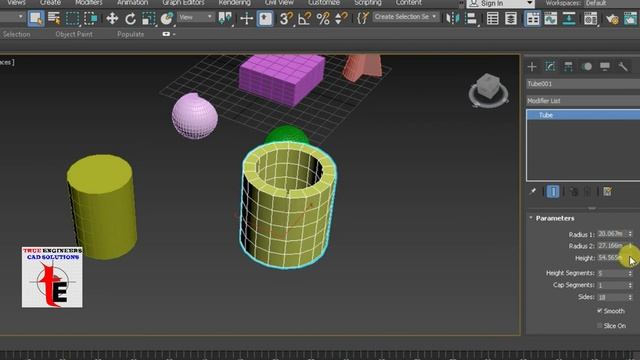This screenshot has width=640, height=360.
Task: Click the Height Segments spinner arrows
Action: coord(630,273)
